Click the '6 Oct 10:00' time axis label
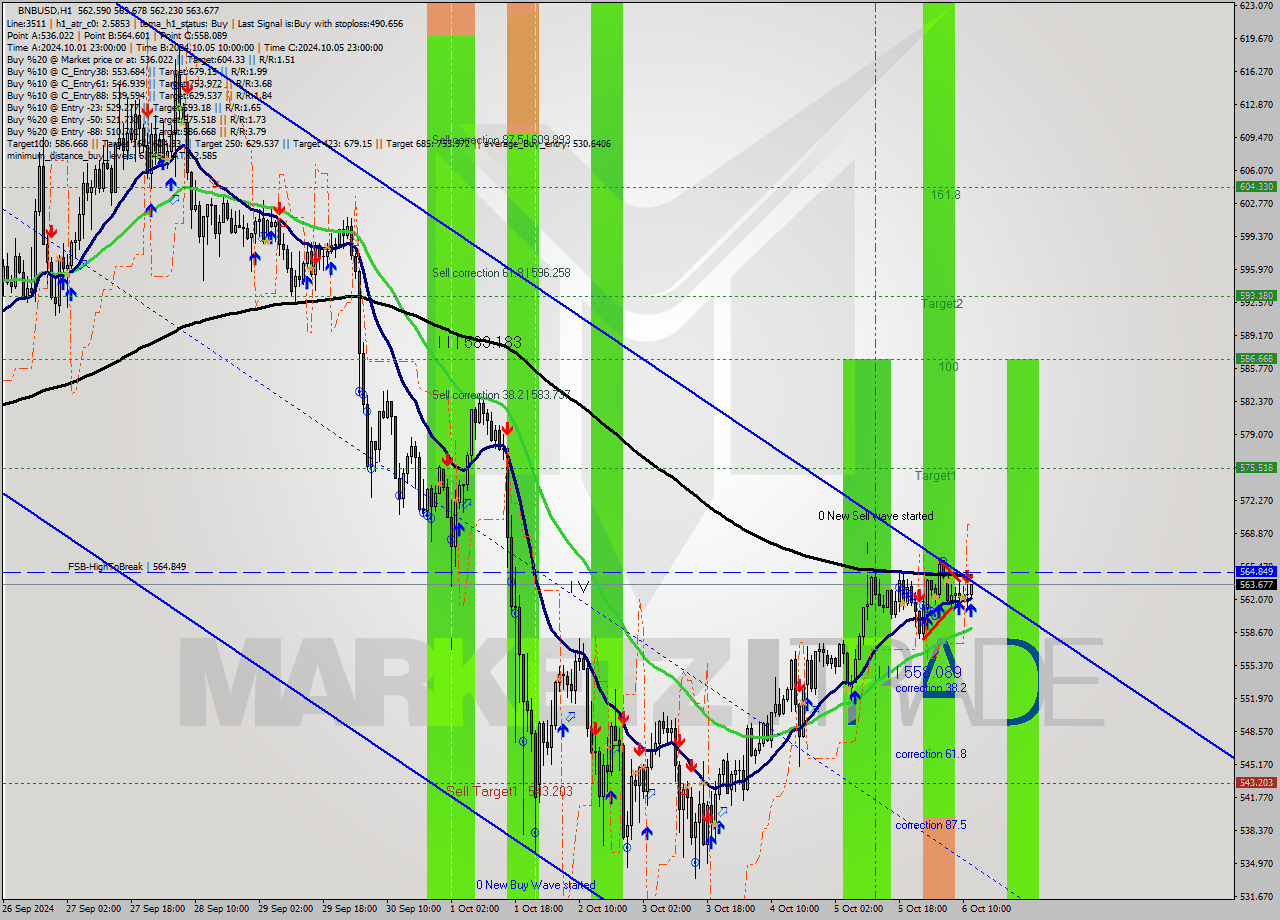The image size is (1280, 920). click(987, 910)
